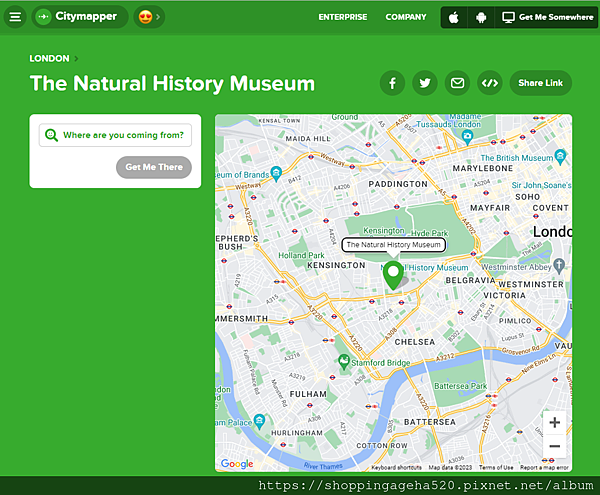The image size is (600, 495).
Task: Click The Natural History Museum heading
Action: coord(172,83)
